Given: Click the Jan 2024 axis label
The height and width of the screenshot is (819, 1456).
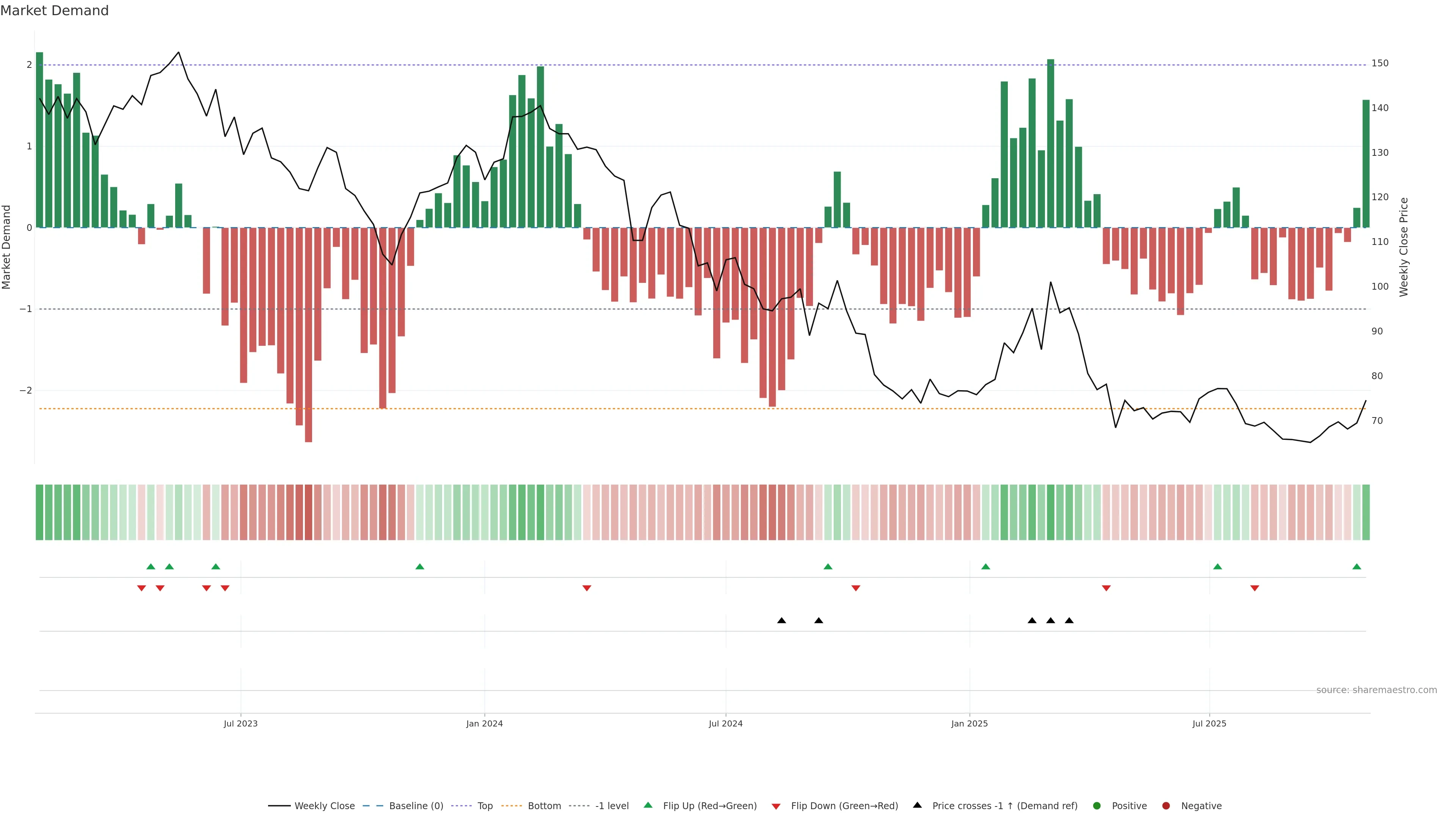Looking at the screenshot, I should (484, 723).
